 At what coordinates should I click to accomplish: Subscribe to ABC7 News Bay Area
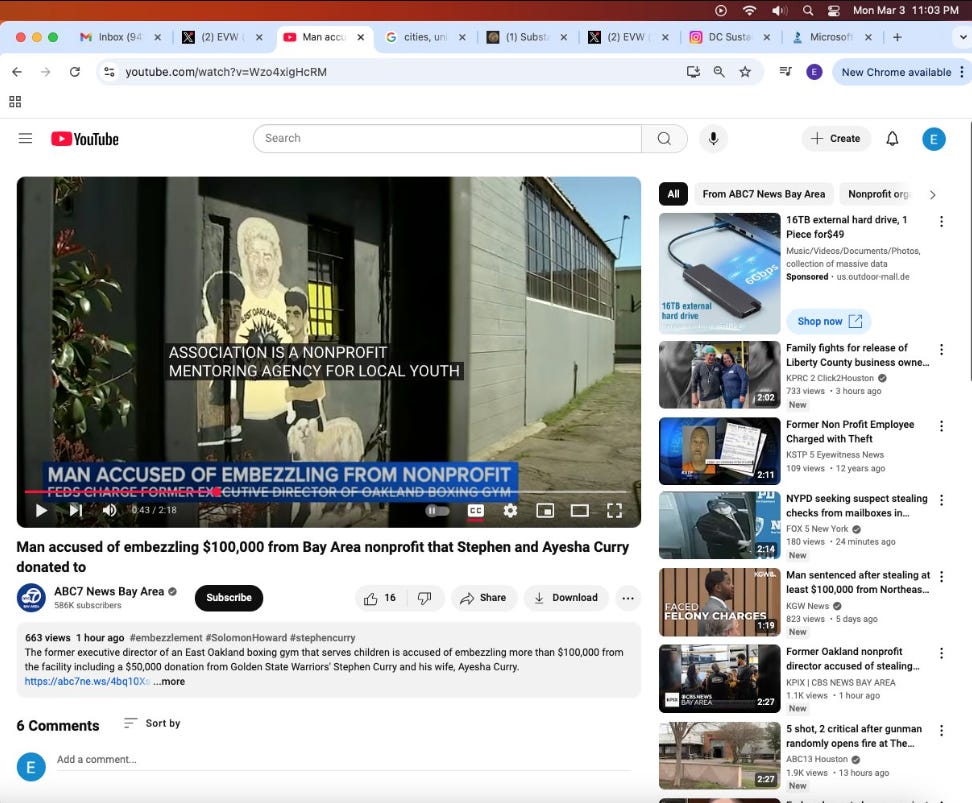229,598
